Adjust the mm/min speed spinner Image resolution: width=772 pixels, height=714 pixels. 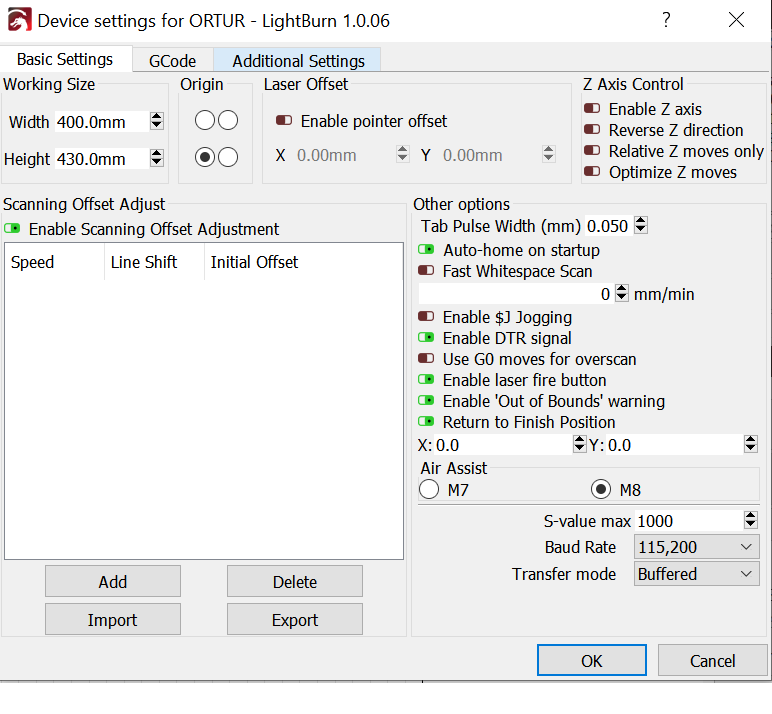pyautogui.click(x=622, y=293)
